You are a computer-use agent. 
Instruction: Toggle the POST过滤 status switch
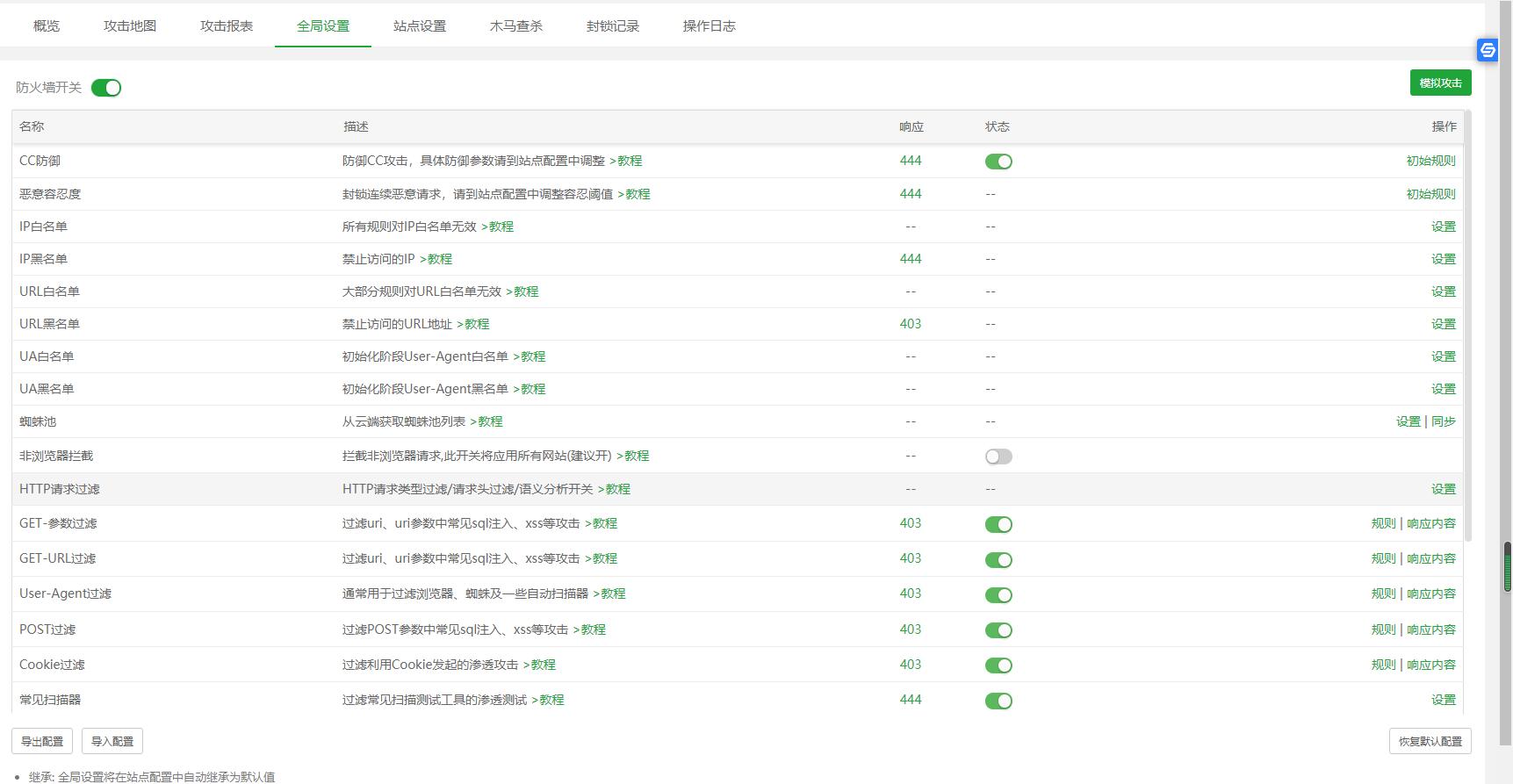(998, 630)
